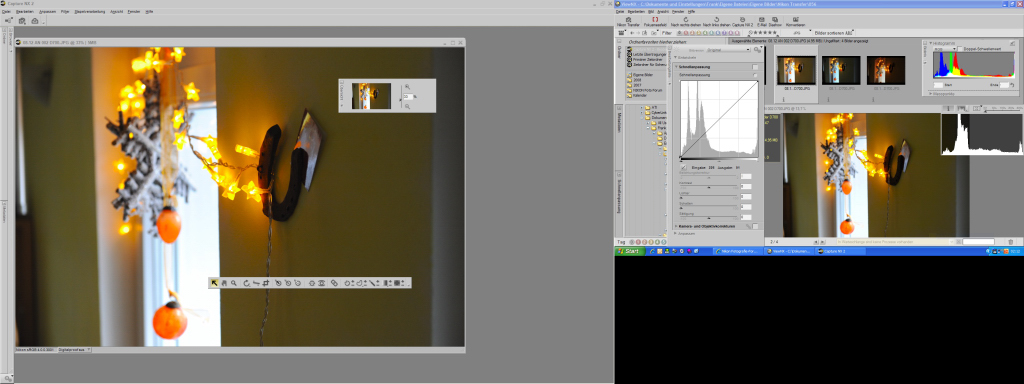Collapse the Histogramm panel triangle
The height and width of the screenshot is (384, 1024).
(x=931, y=43)
